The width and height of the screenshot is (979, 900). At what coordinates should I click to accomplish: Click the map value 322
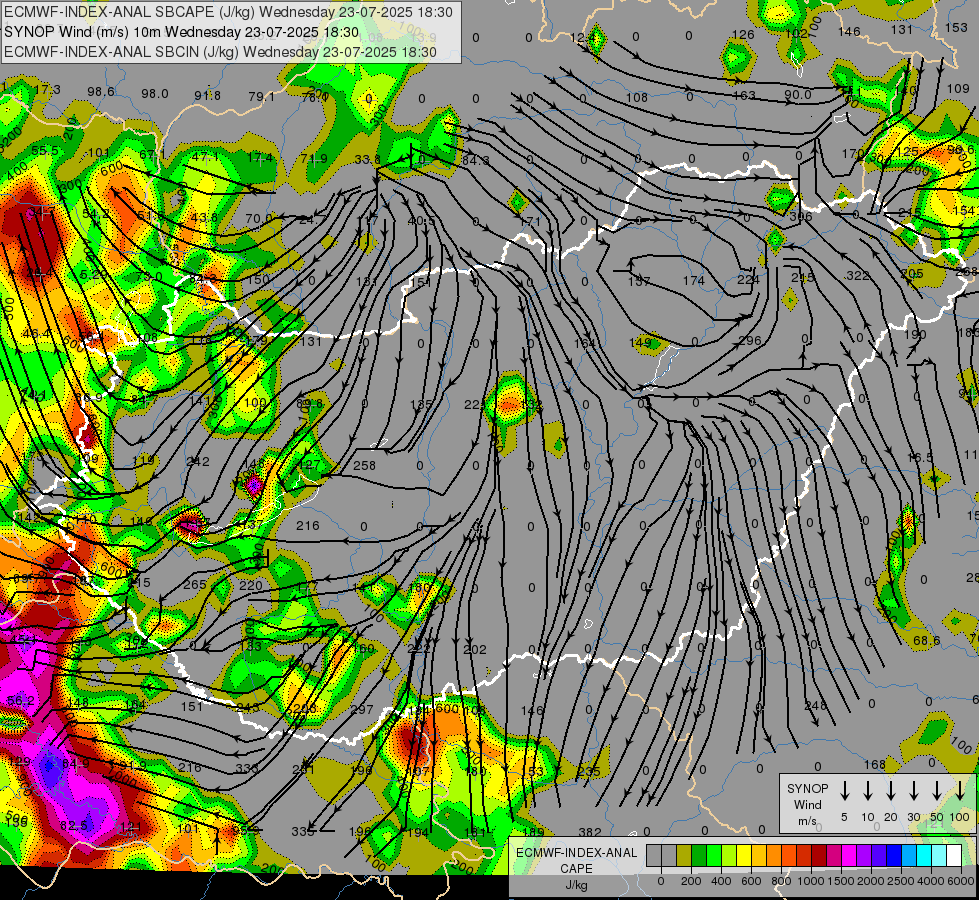858,275
